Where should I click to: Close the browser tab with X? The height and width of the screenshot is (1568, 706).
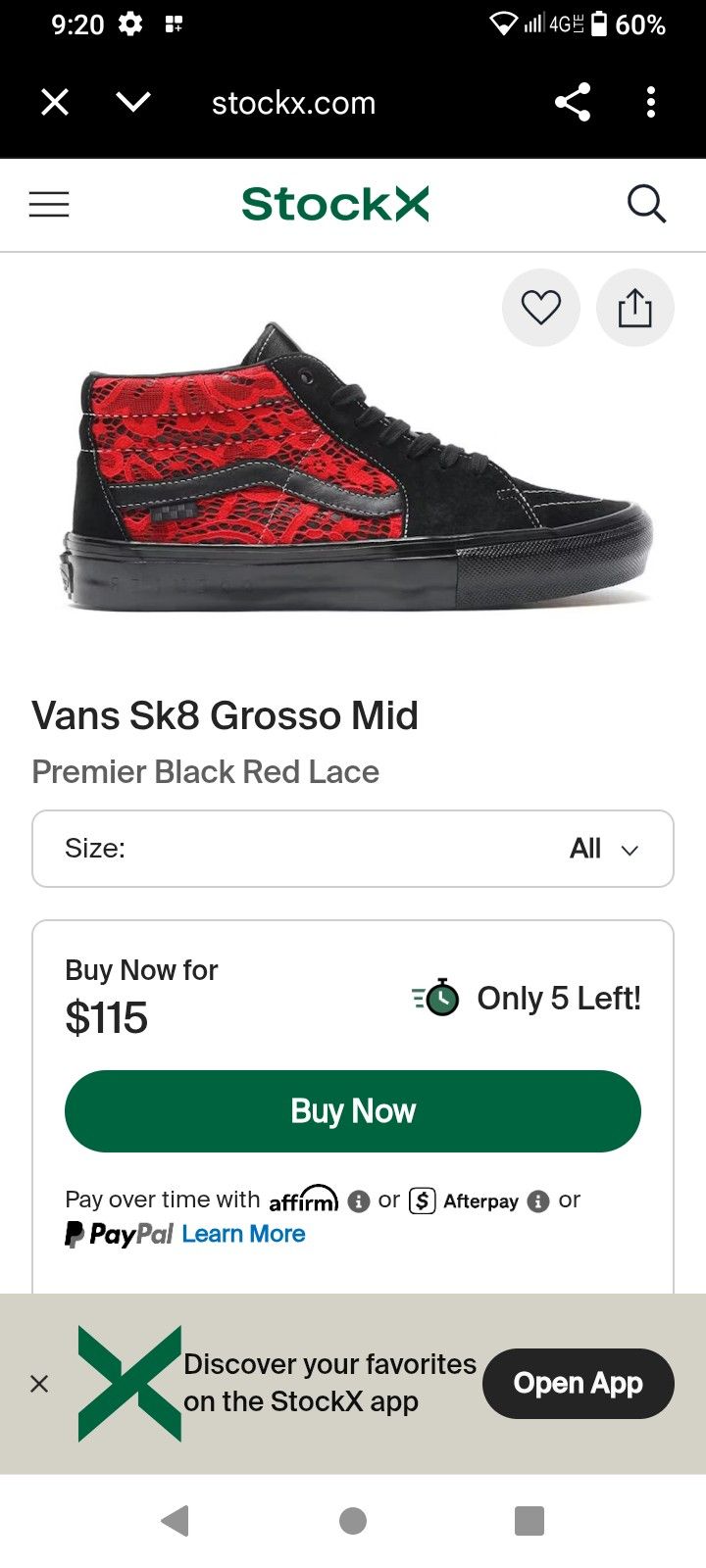pos(55,102)
